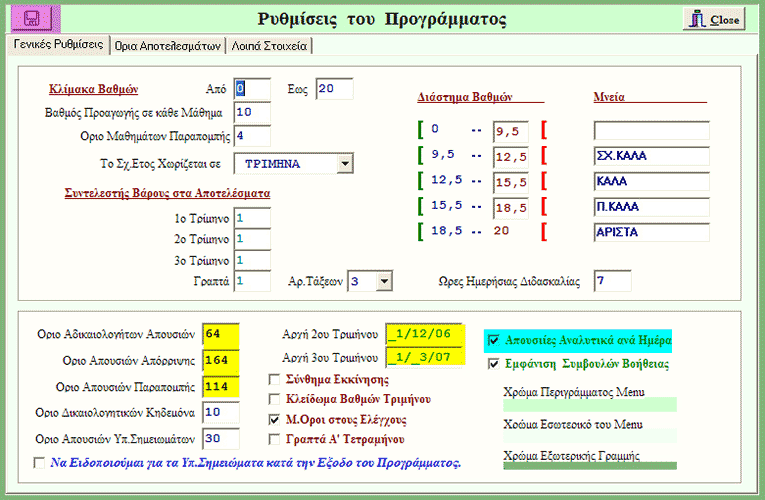Toggle Κλείδωμα Βαθμών Τριμήνου checkbox
The height and width of the screenshot is (500, 765).
[275, 399]
